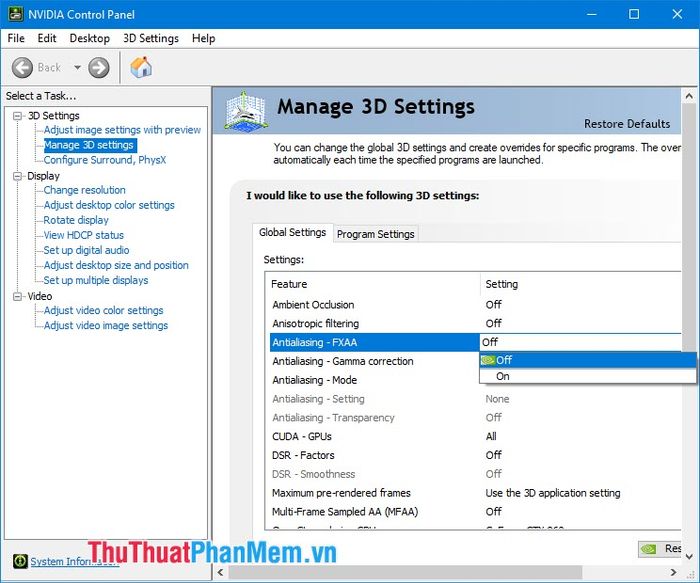700x583 pixels.
Task: Click CUDA - GPUs All value
Action: point(491,437)
